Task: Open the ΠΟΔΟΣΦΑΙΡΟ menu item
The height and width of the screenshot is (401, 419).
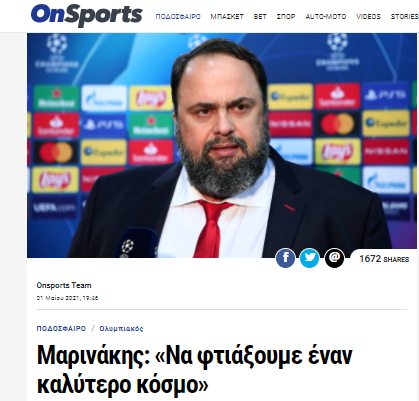Action: [178, 17]
